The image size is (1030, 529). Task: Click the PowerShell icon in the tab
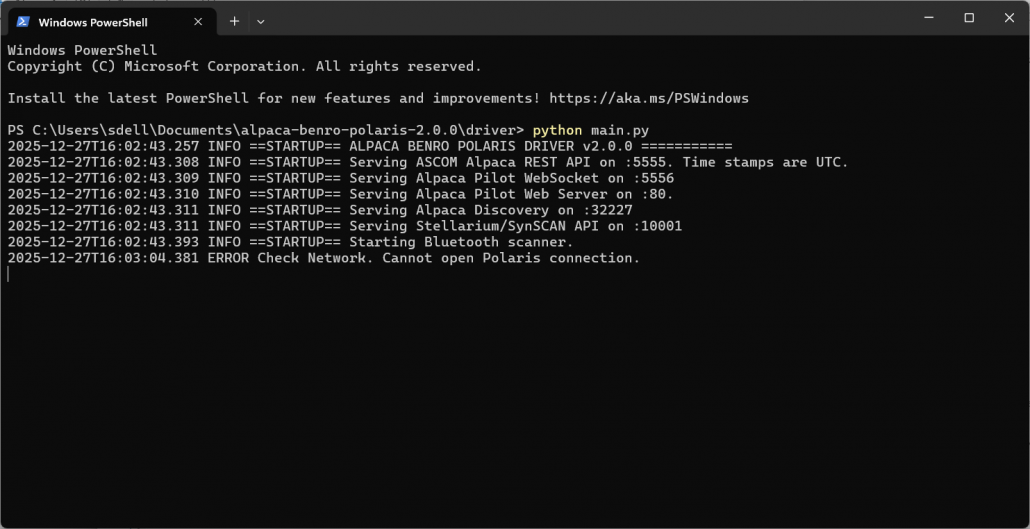(23, 21)
